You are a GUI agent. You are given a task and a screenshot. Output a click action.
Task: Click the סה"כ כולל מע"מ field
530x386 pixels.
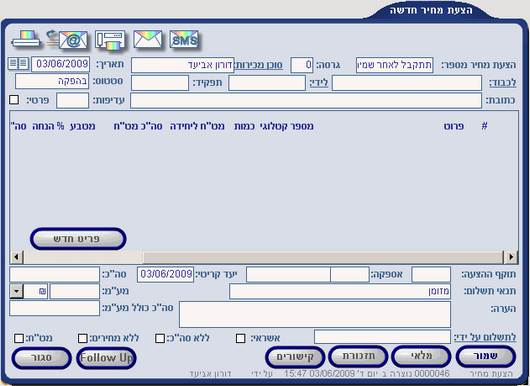pos(54,308)
